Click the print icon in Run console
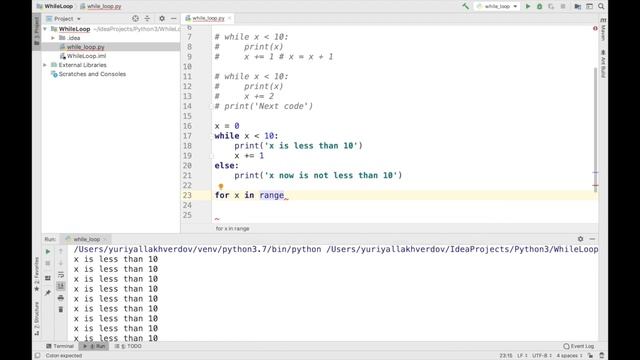 coord(61,298)
